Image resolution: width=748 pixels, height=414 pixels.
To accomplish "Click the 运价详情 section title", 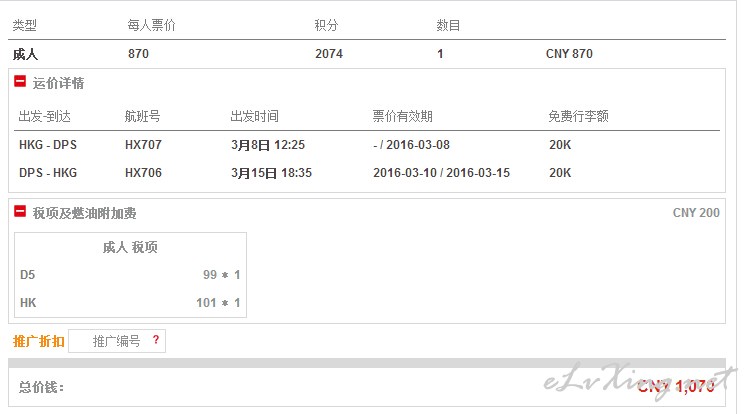I will pos(58,83).
